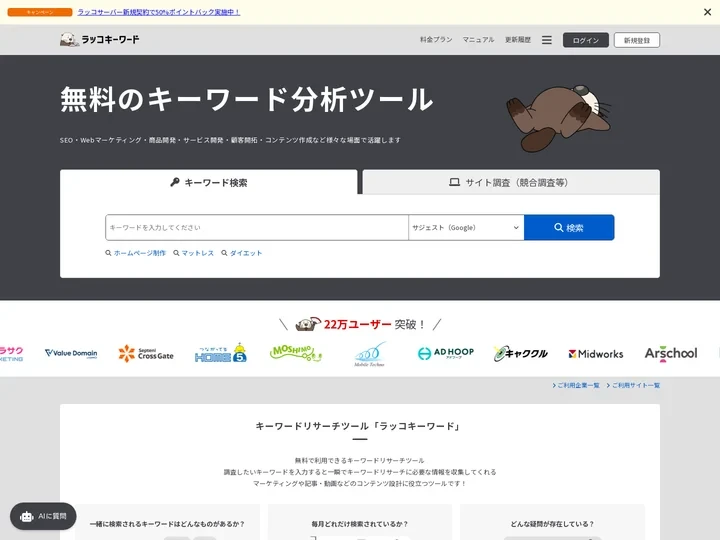Click the MOSHIMO logo
The image size is (720, 540).
pos(296,353)
